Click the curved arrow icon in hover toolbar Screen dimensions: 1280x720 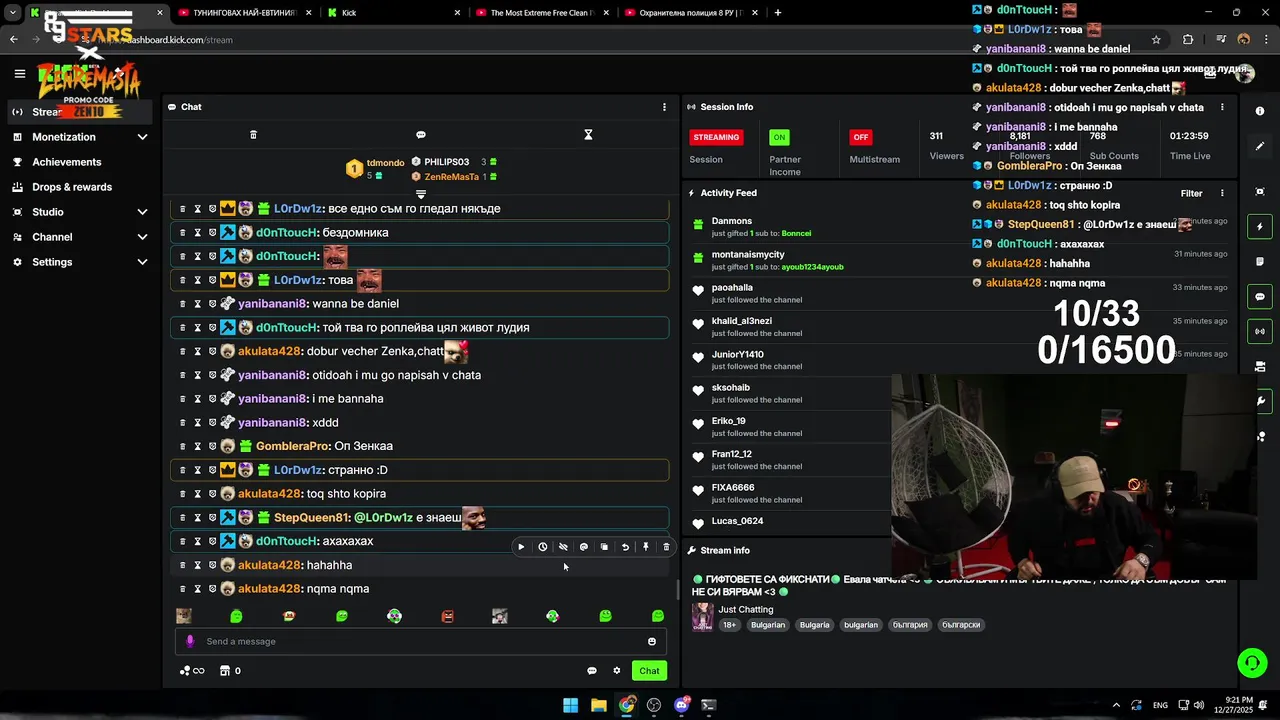point(625,547)
